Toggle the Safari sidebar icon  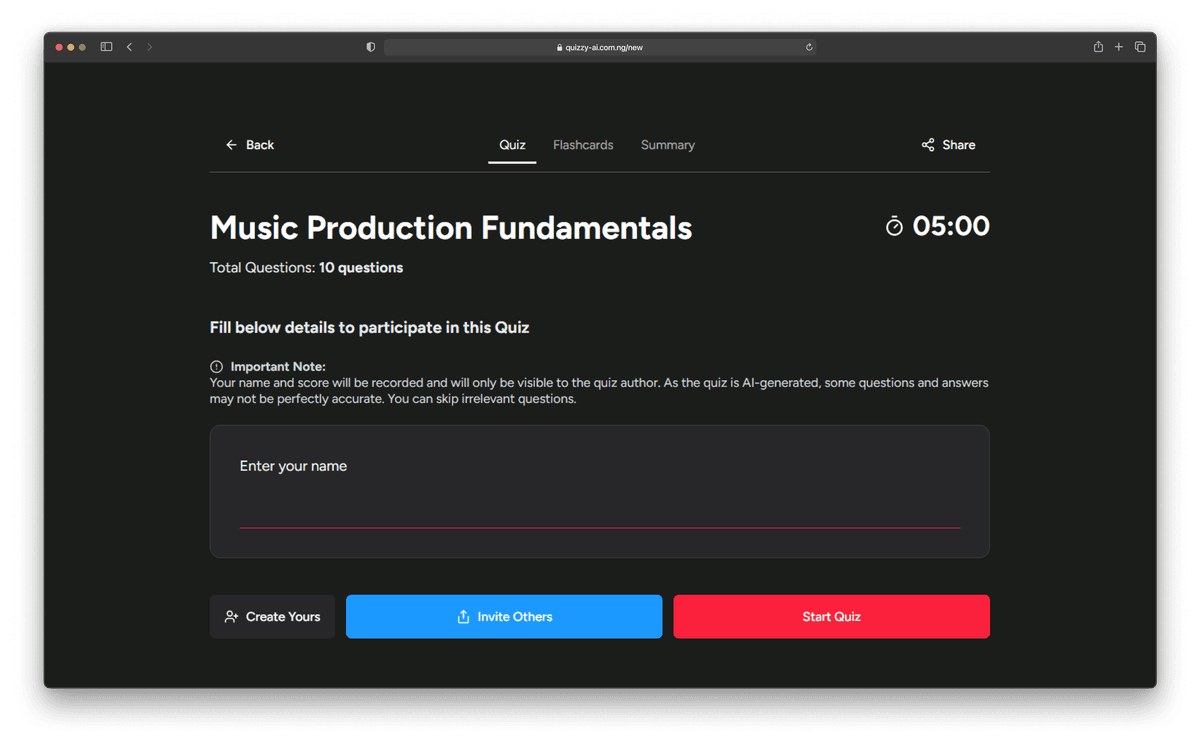pos(106,47)
